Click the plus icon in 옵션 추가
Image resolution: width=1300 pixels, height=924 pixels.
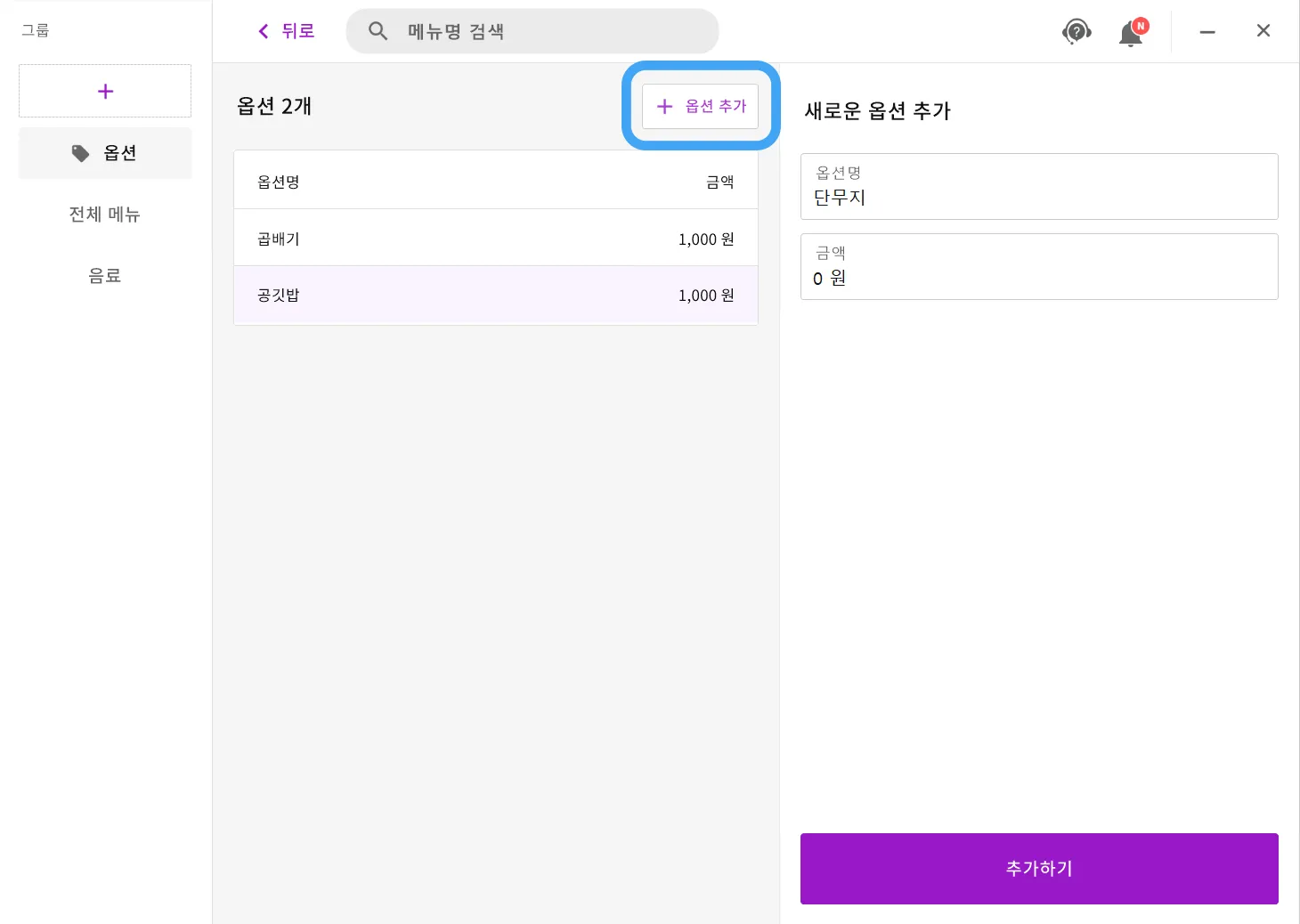(664, 107)
